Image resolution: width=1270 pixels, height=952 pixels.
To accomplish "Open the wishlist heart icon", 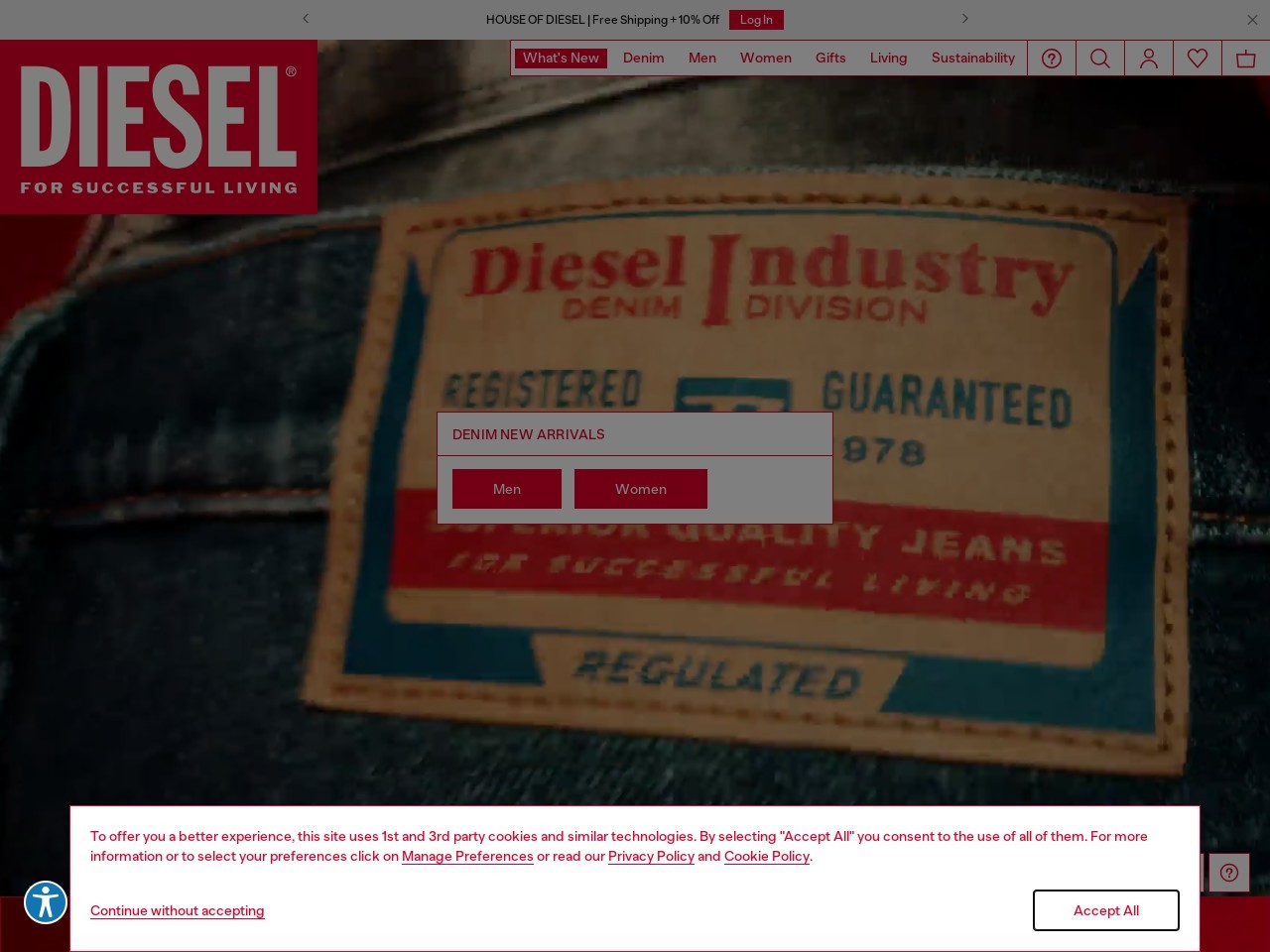I will pos(1198,59).
